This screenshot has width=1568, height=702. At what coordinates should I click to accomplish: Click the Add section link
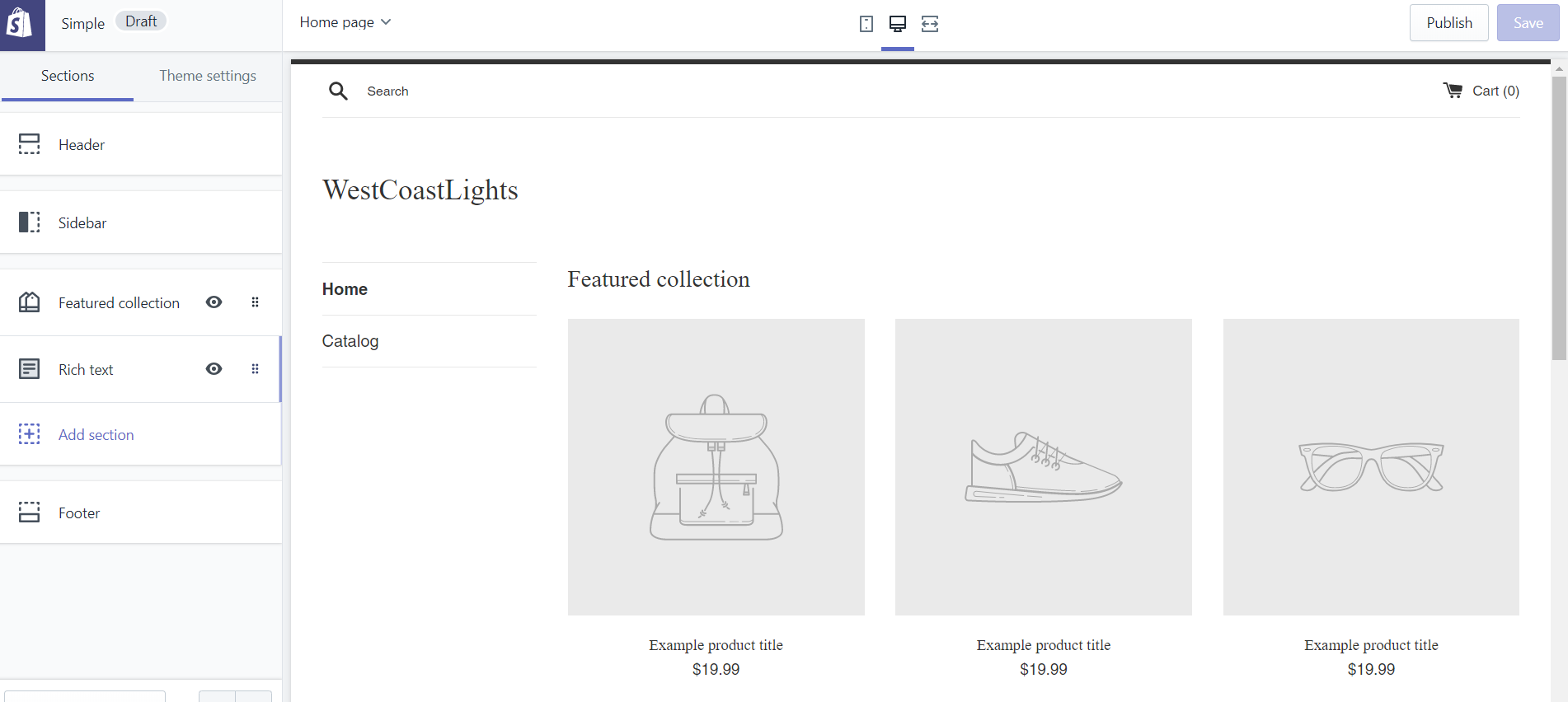coord(96,435)
